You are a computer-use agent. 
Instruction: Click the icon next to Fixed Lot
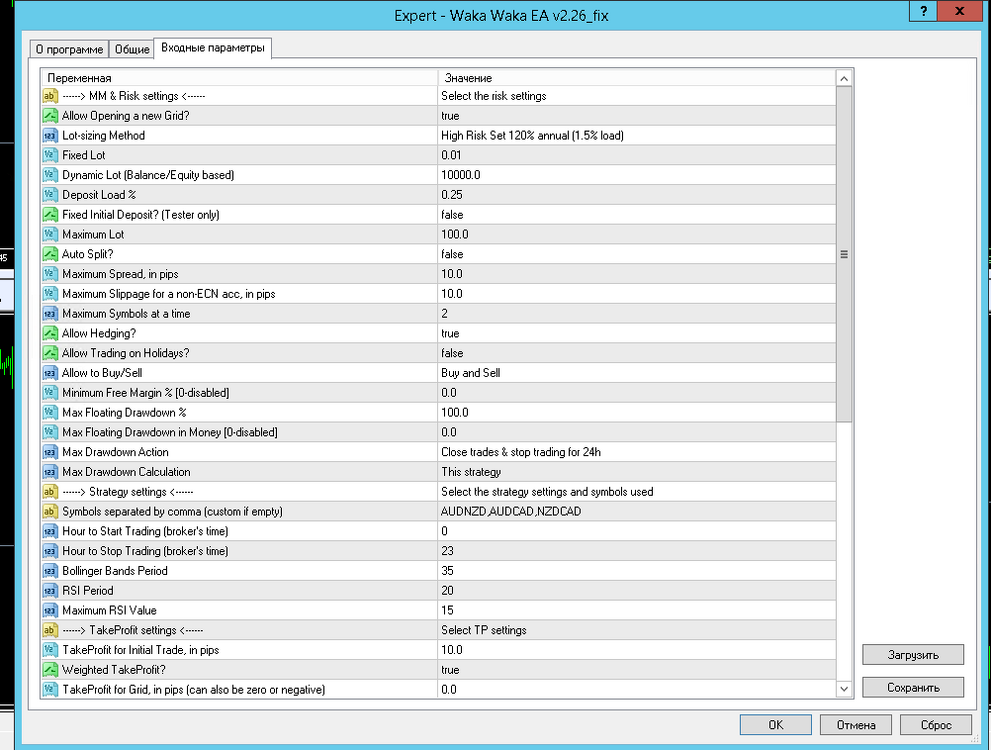click(x=50, y=155)
